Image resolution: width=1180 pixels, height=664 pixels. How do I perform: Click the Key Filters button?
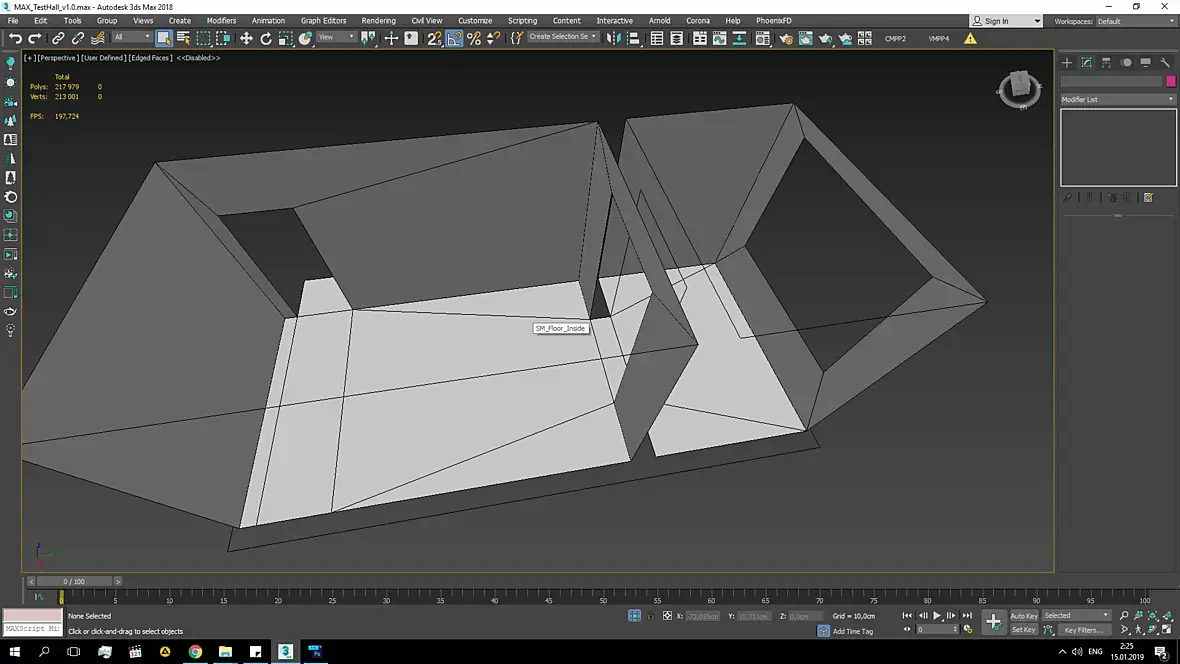tap(1083, 630)
